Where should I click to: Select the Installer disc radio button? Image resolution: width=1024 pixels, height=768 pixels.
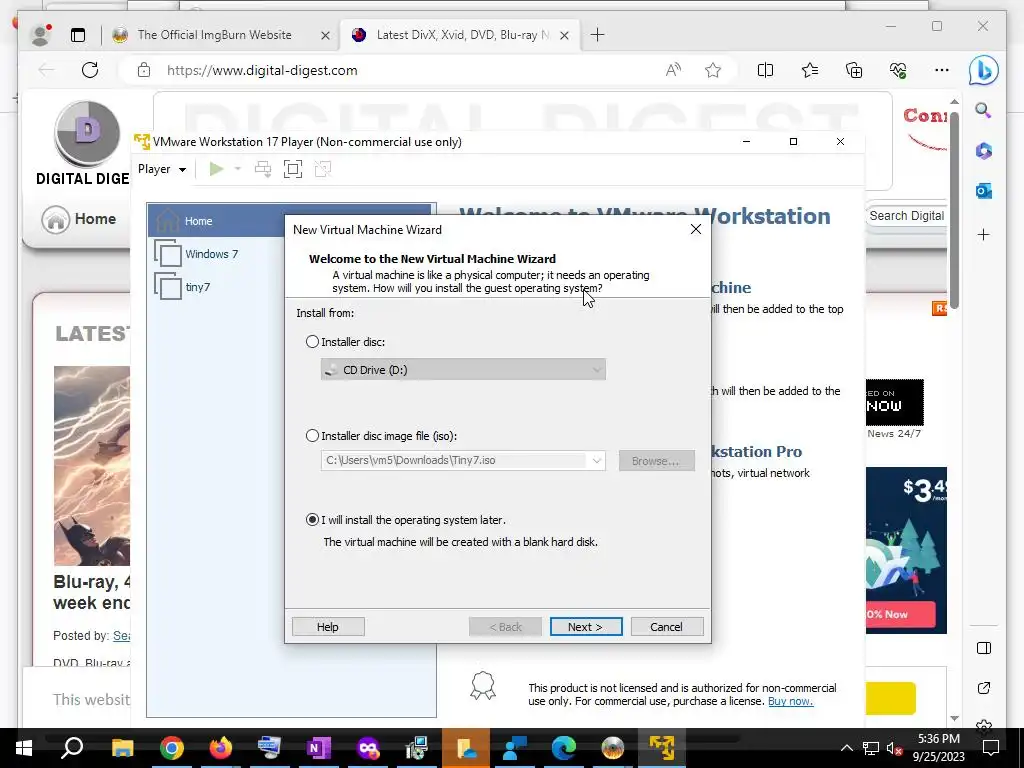pos(312,342)
